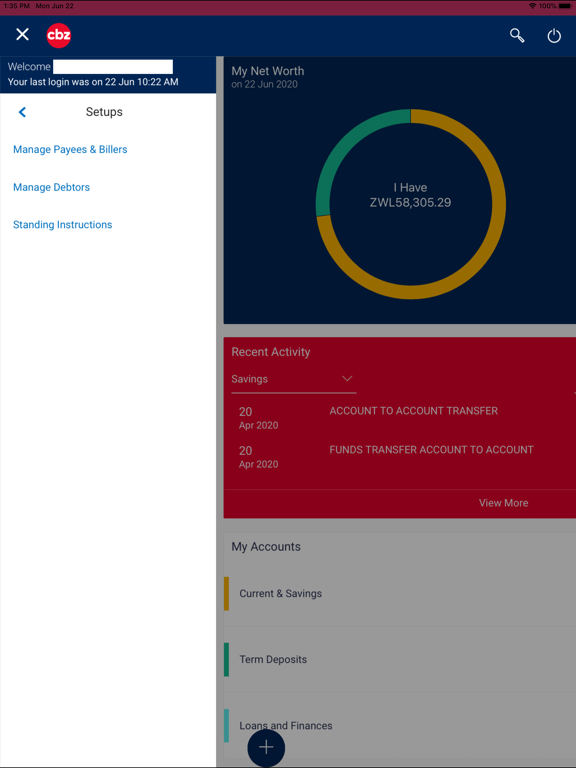Tap the Wi-Fi status icon
The height and width of the screenshot is (768, 576).
click(x=532, y=6)
